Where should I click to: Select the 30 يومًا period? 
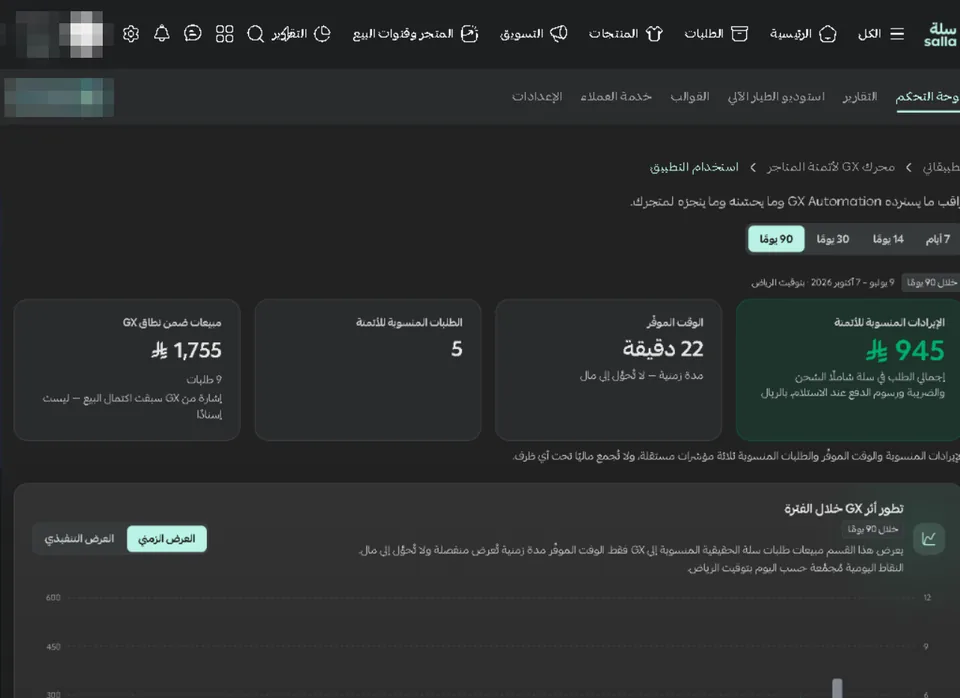click(x=833, y=239)
